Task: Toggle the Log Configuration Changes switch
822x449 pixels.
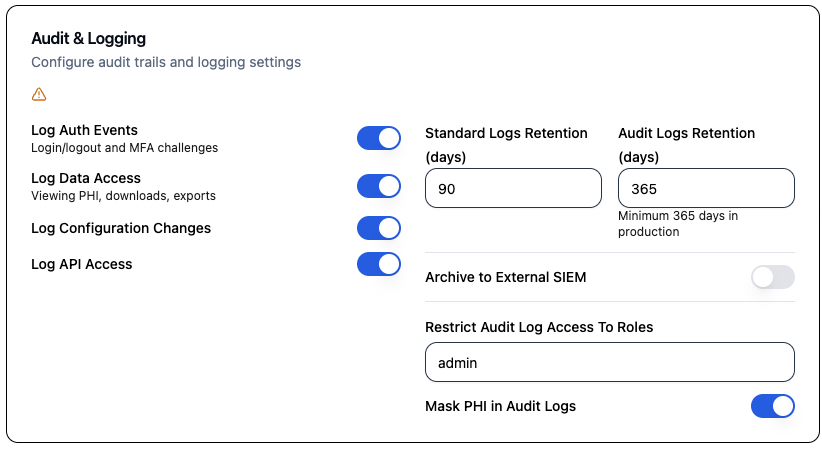Action: click(378, 228)
